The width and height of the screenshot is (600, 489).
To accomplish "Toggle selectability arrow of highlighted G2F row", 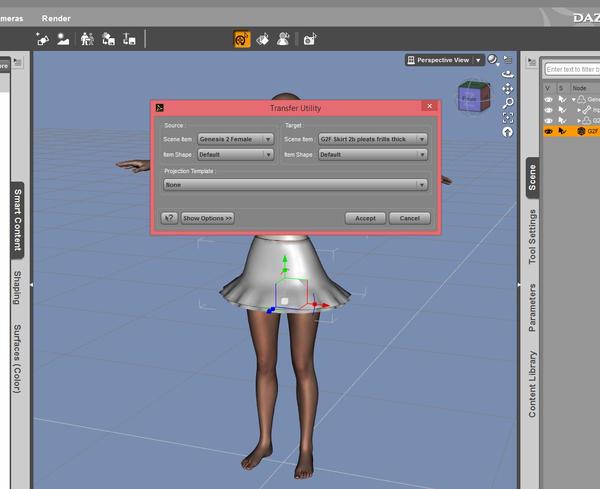I will (x=562, y=131).
